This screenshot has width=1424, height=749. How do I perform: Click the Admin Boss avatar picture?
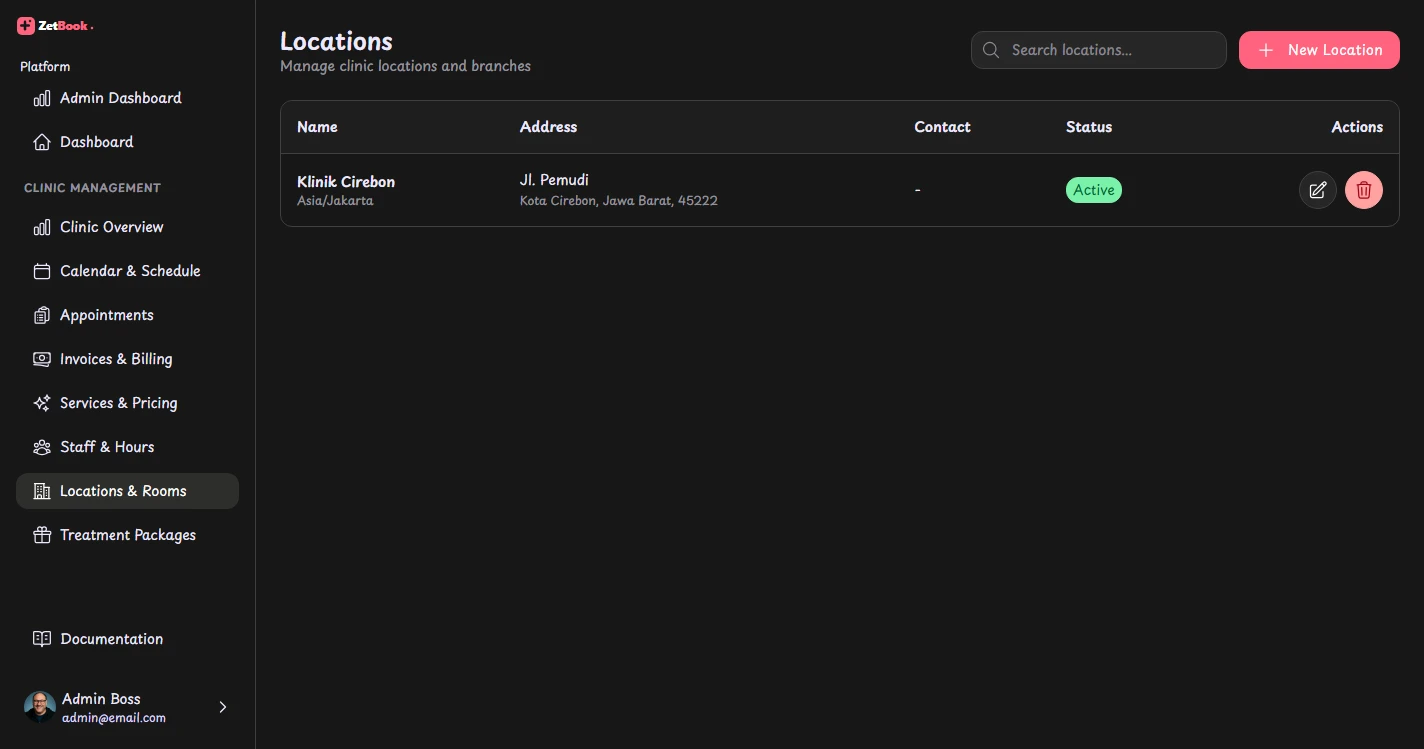tap(40, 707)
